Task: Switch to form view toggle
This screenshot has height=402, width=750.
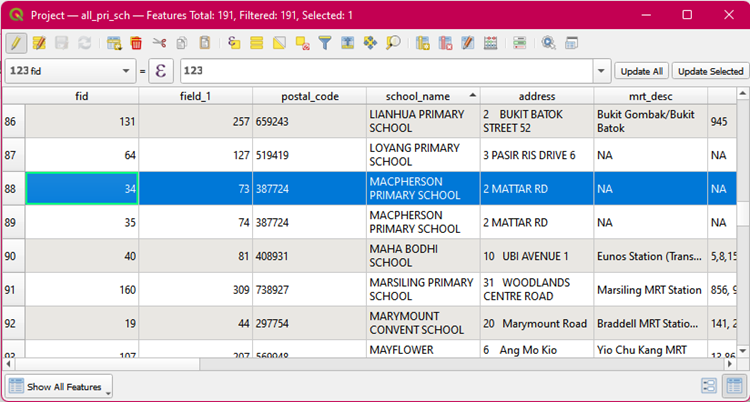Action: 709,386
